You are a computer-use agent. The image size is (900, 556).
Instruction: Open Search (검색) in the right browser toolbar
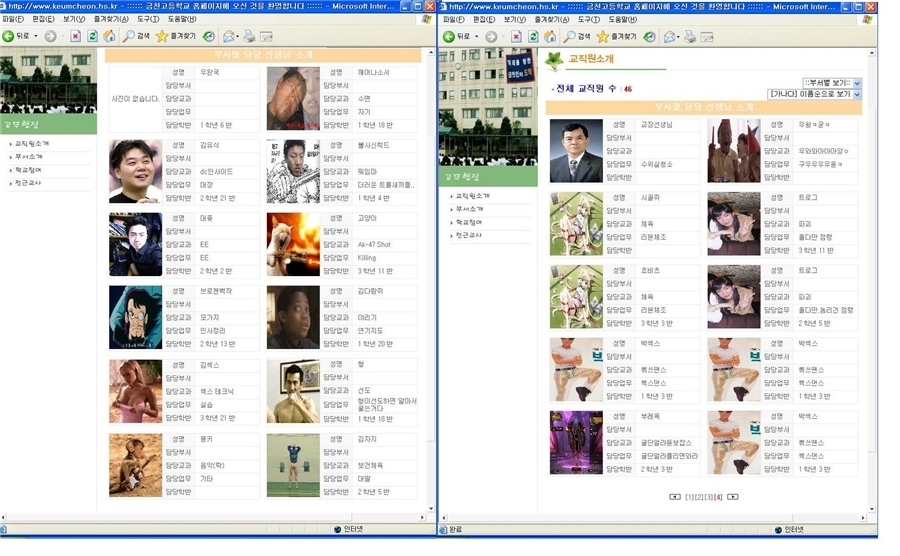point(575,36)
